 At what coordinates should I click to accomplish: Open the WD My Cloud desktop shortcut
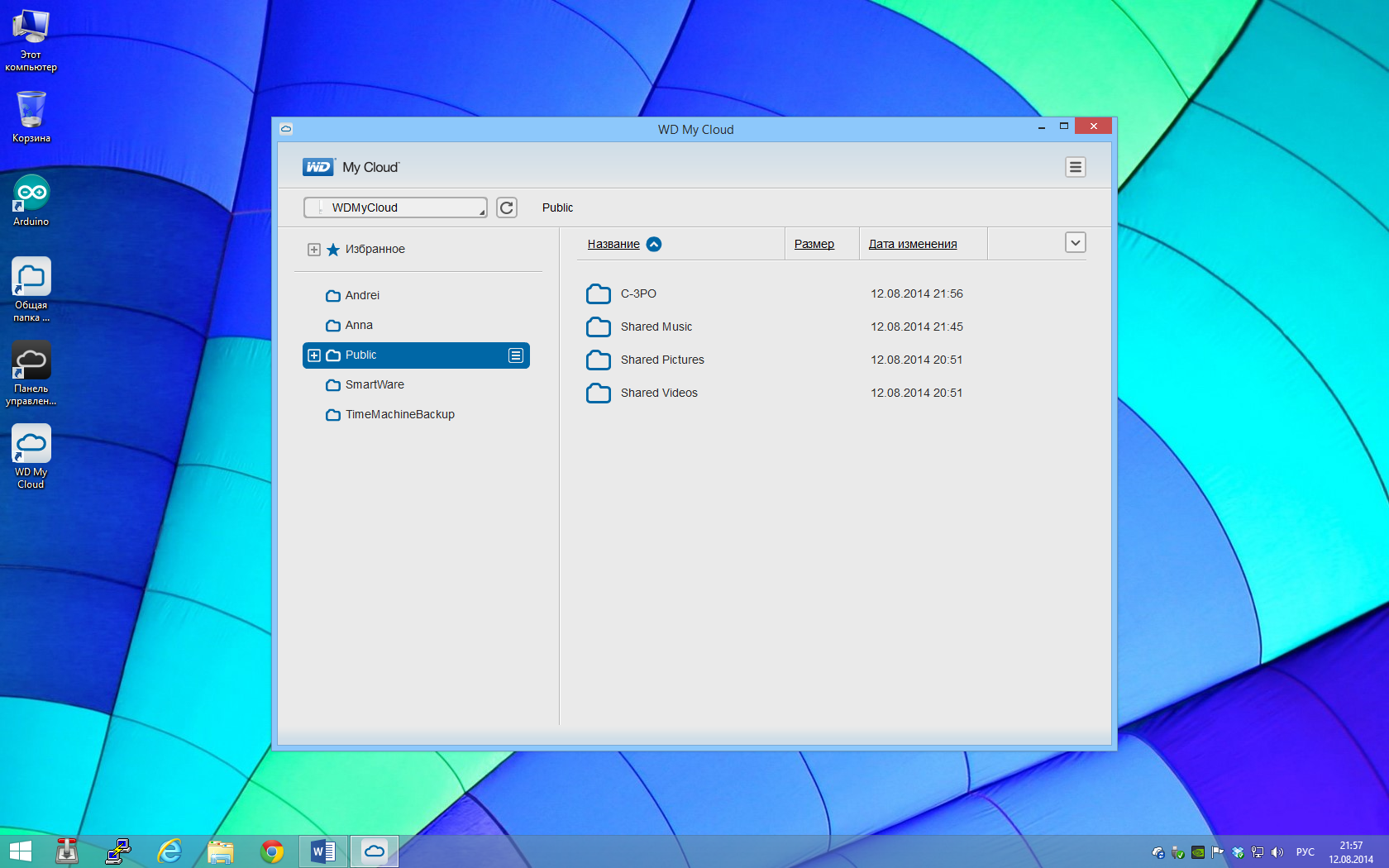point(31,456)
